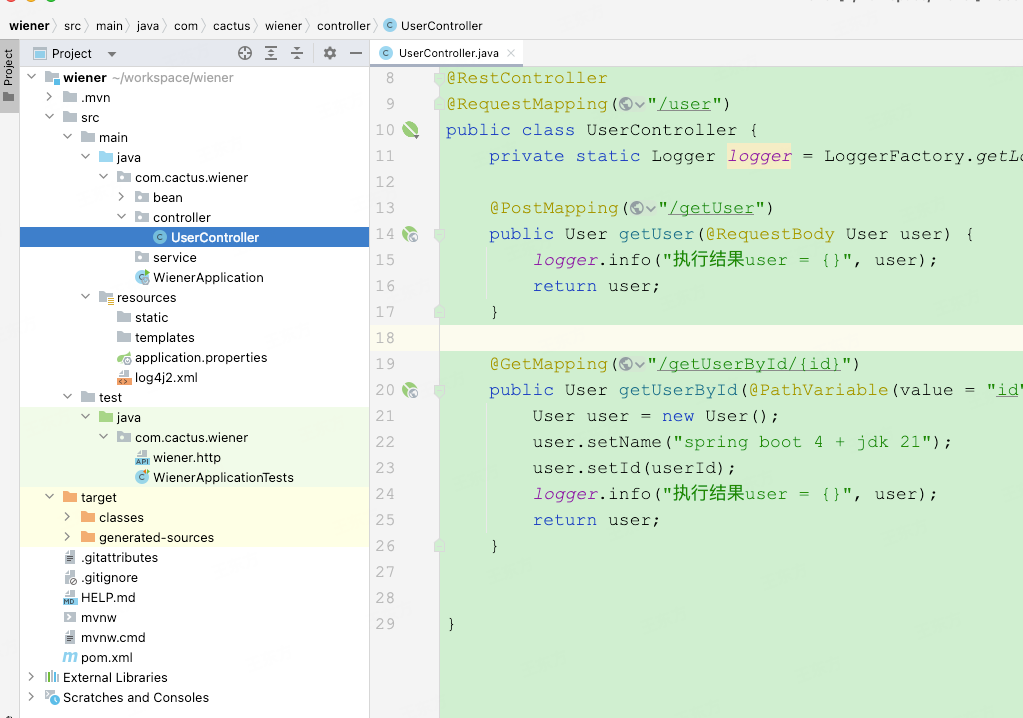
Task: Toggle code fold marker on line 20
Action: tap(439, 390)
